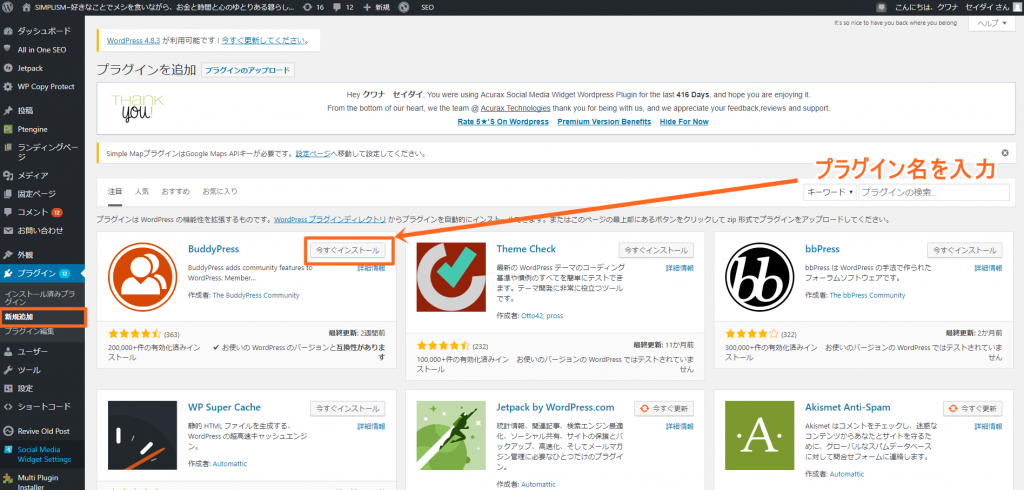Click the ショートコード code icon
The width and height of the screenshot is (1024, 490).
coord(8,406)
